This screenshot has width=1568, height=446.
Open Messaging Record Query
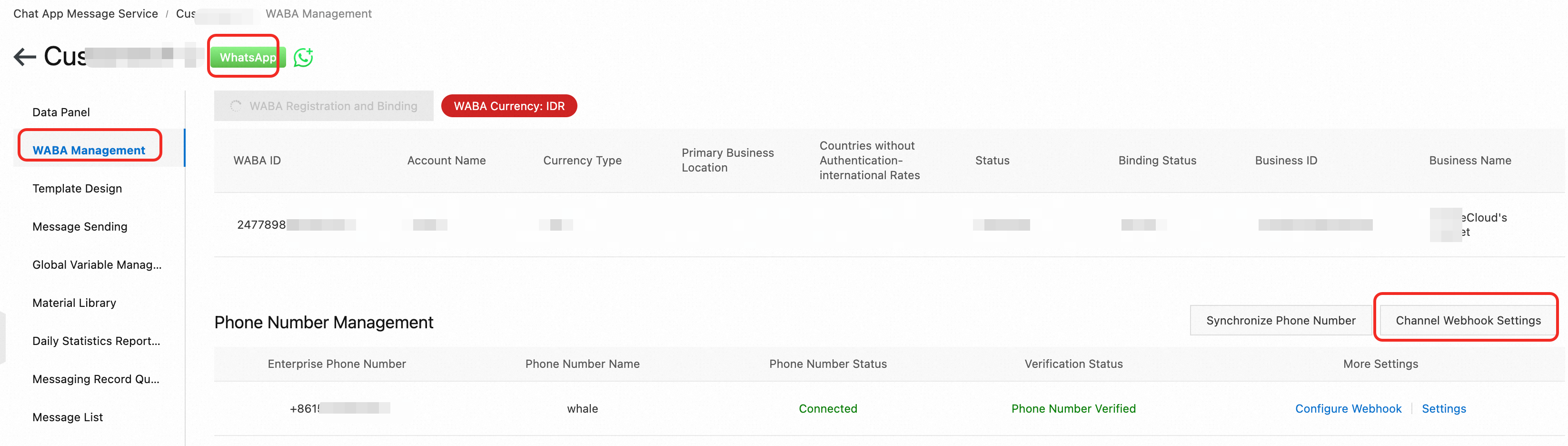96,378
